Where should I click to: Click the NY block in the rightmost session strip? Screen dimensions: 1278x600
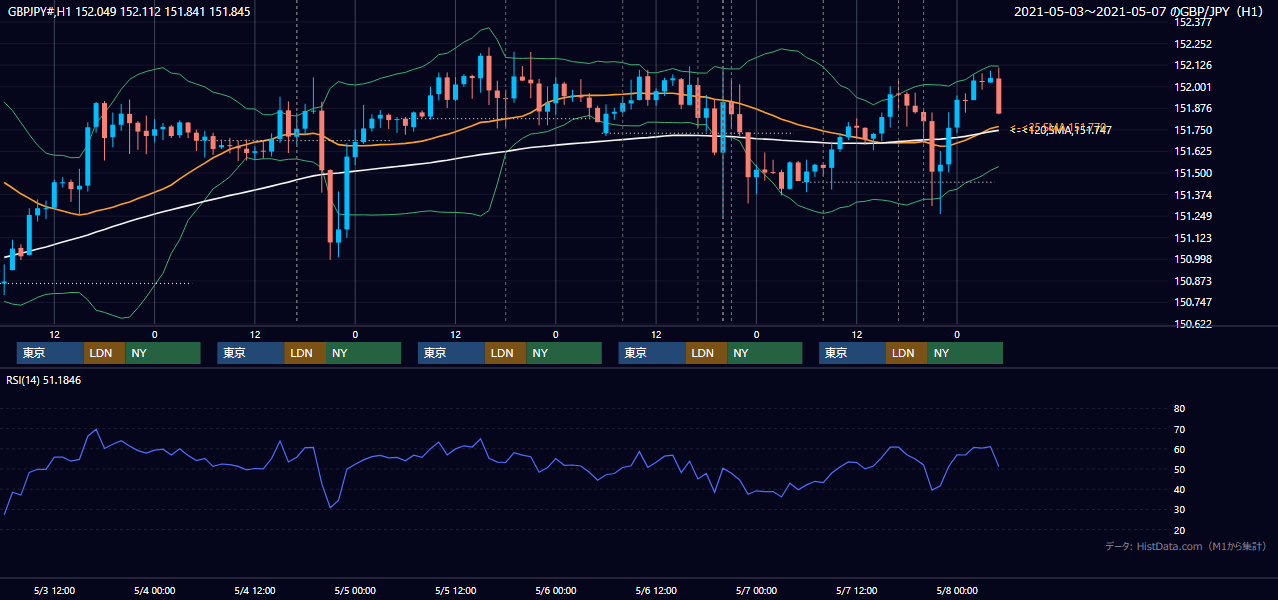point(965,353)
